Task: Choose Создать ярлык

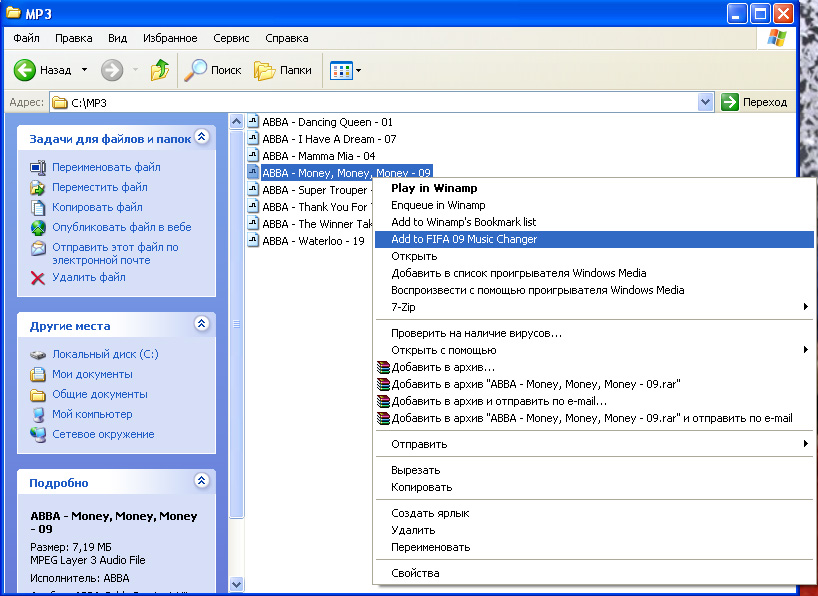Action: pos(594,513)
